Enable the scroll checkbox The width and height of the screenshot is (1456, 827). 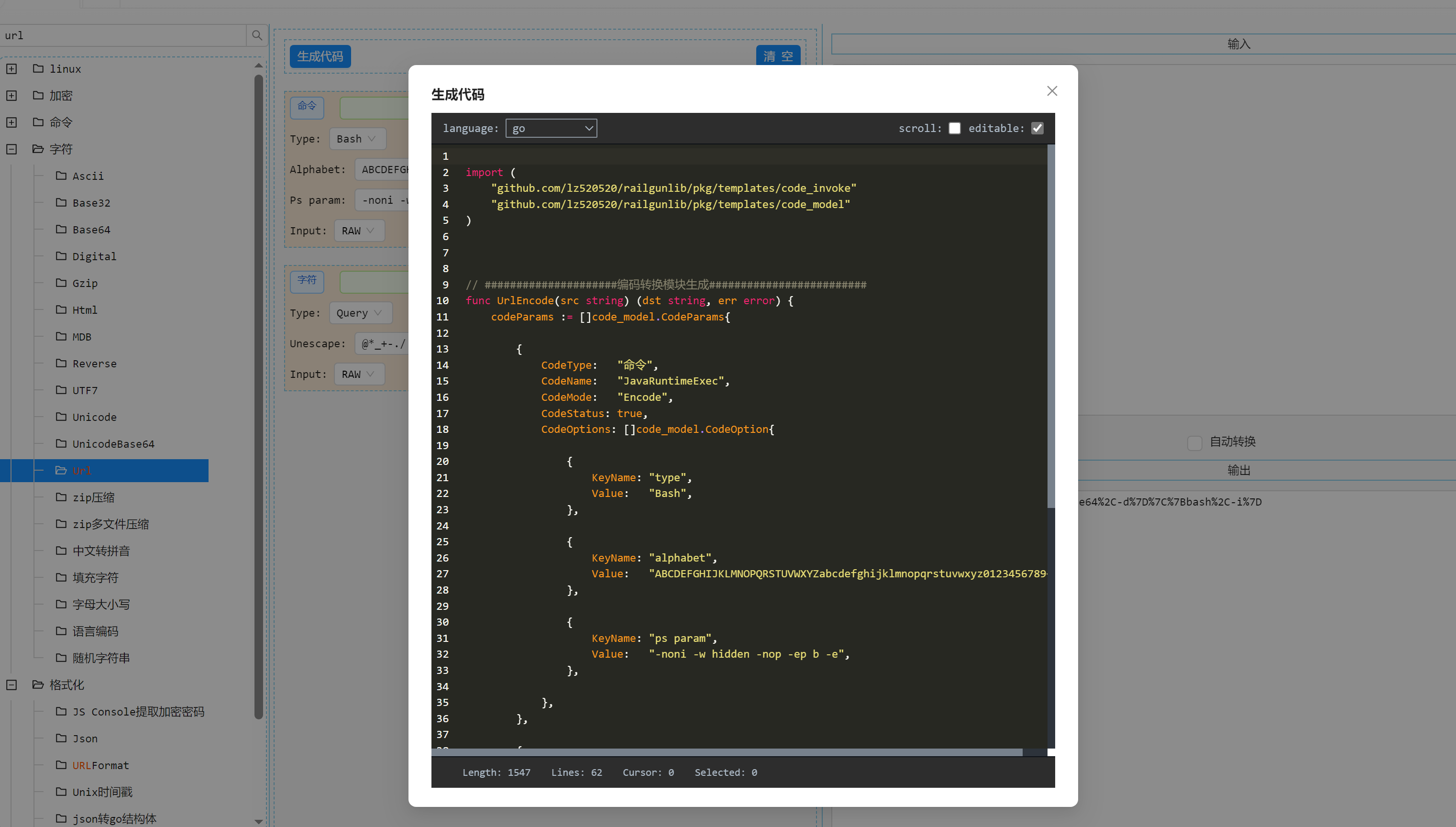click(x=955, y=128)
